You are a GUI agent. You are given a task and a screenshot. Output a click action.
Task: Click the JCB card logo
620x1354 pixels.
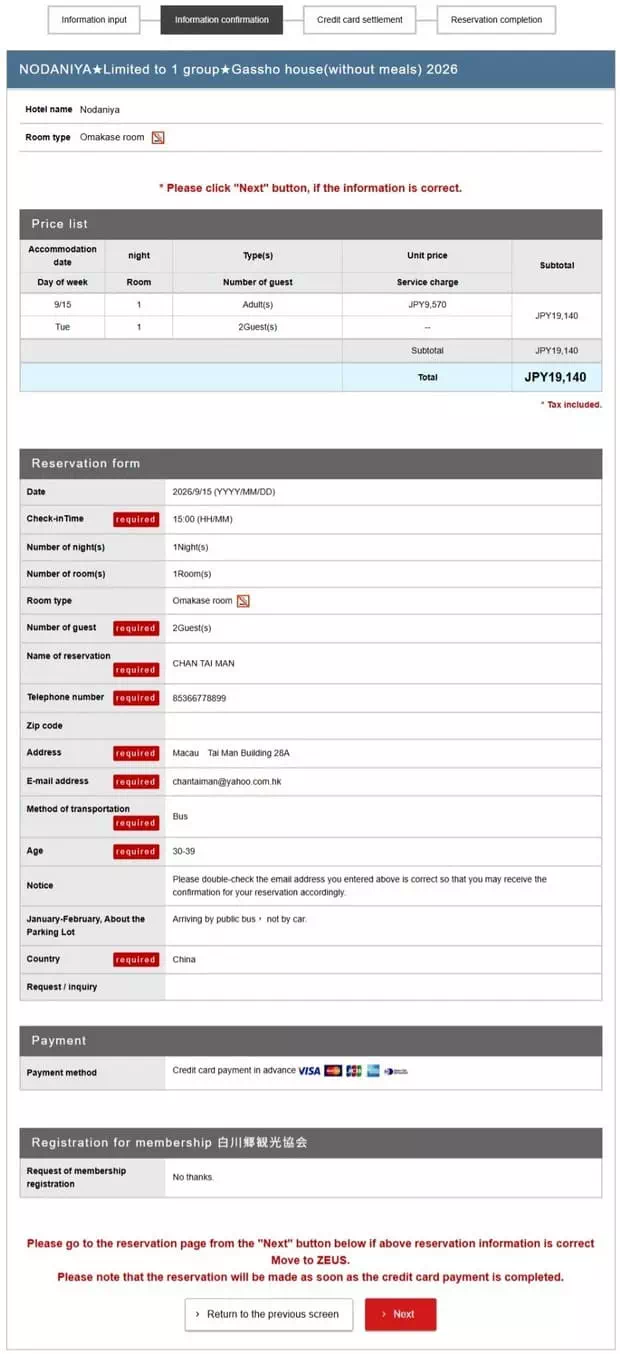coord(354,1071)
